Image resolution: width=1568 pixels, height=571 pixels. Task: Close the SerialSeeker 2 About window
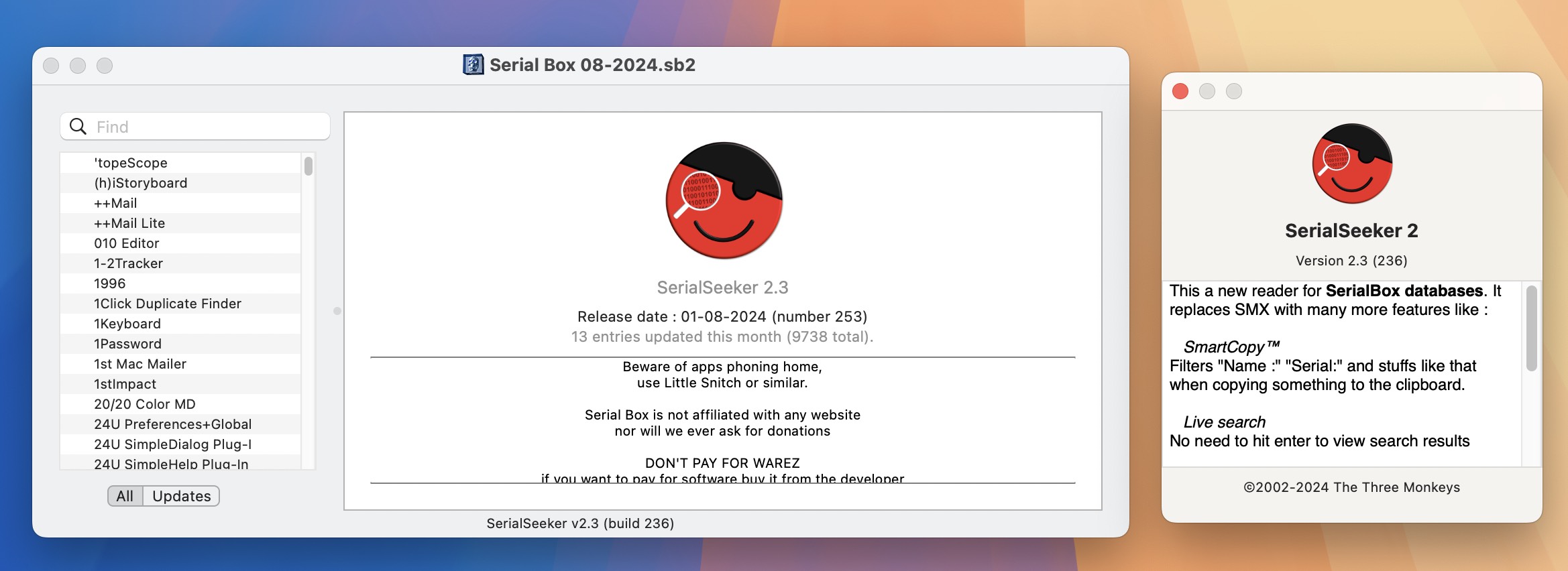pyautogui.click(x=1180, y=91)
